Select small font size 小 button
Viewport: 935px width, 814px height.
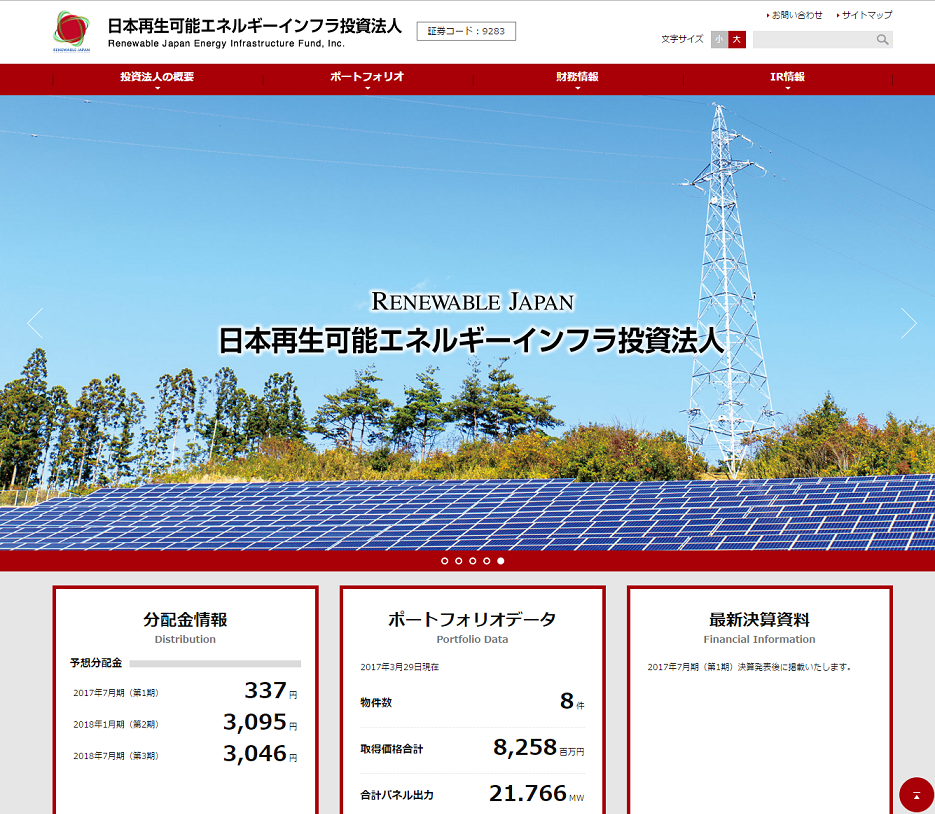pos(719,39)
